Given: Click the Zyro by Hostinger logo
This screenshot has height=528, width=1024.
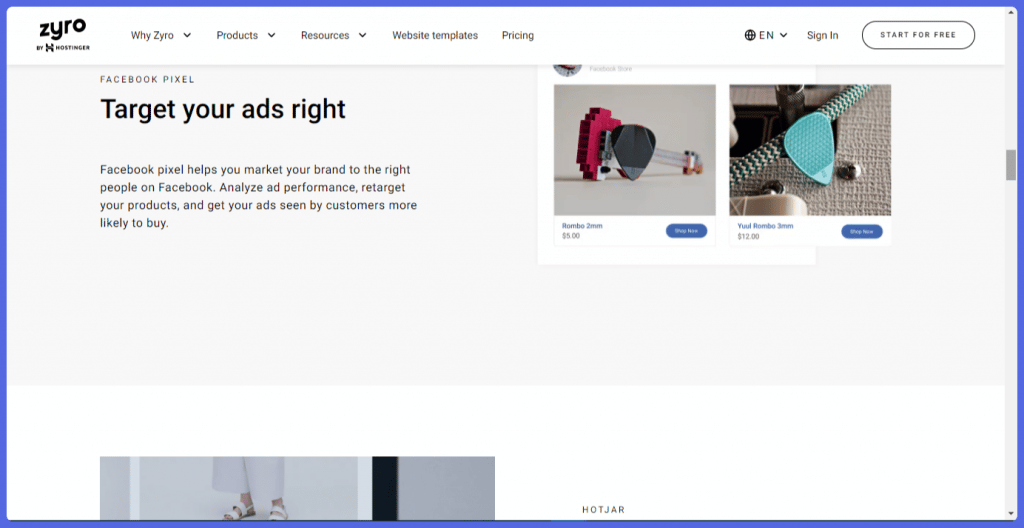Looking at the screenshot, I should pyautogui.click(x=63, y=35).
